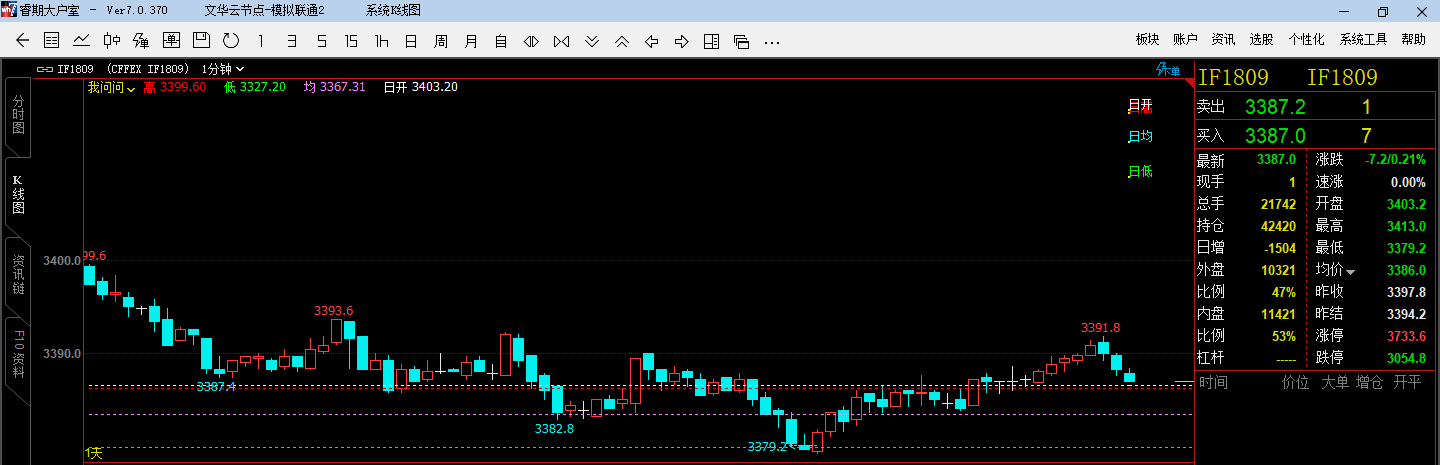Toggle the link icon before IF1809
The image size is (1440, 465).
(x=44, y=69)
